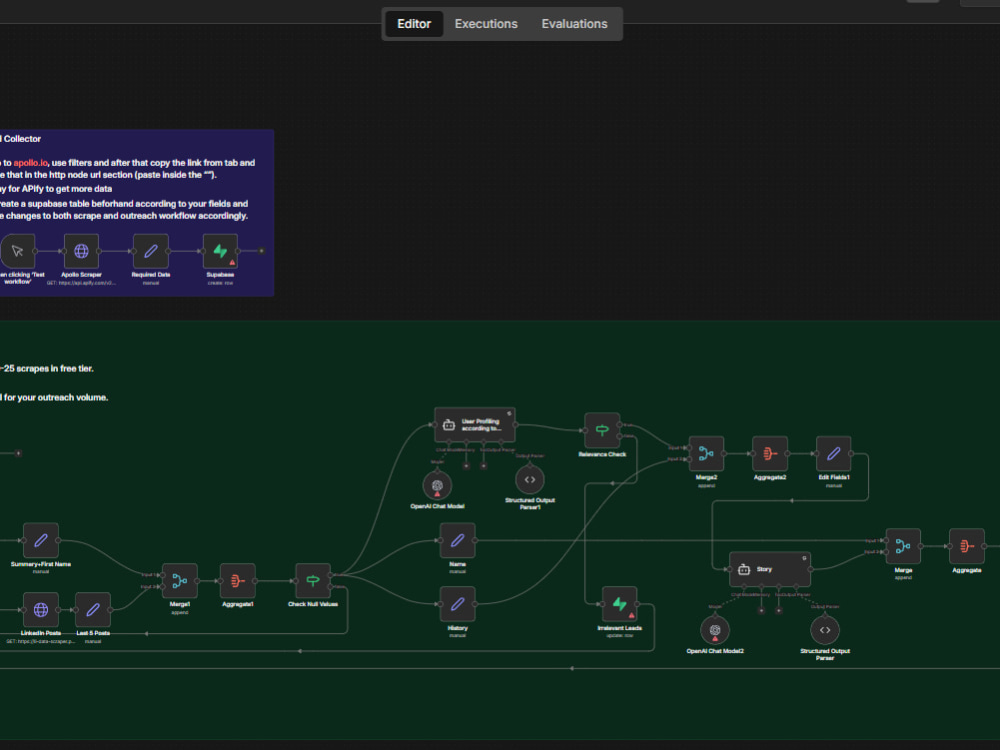Select the Name edit node
Screen dimensions: 1000x750
[457, 540]
